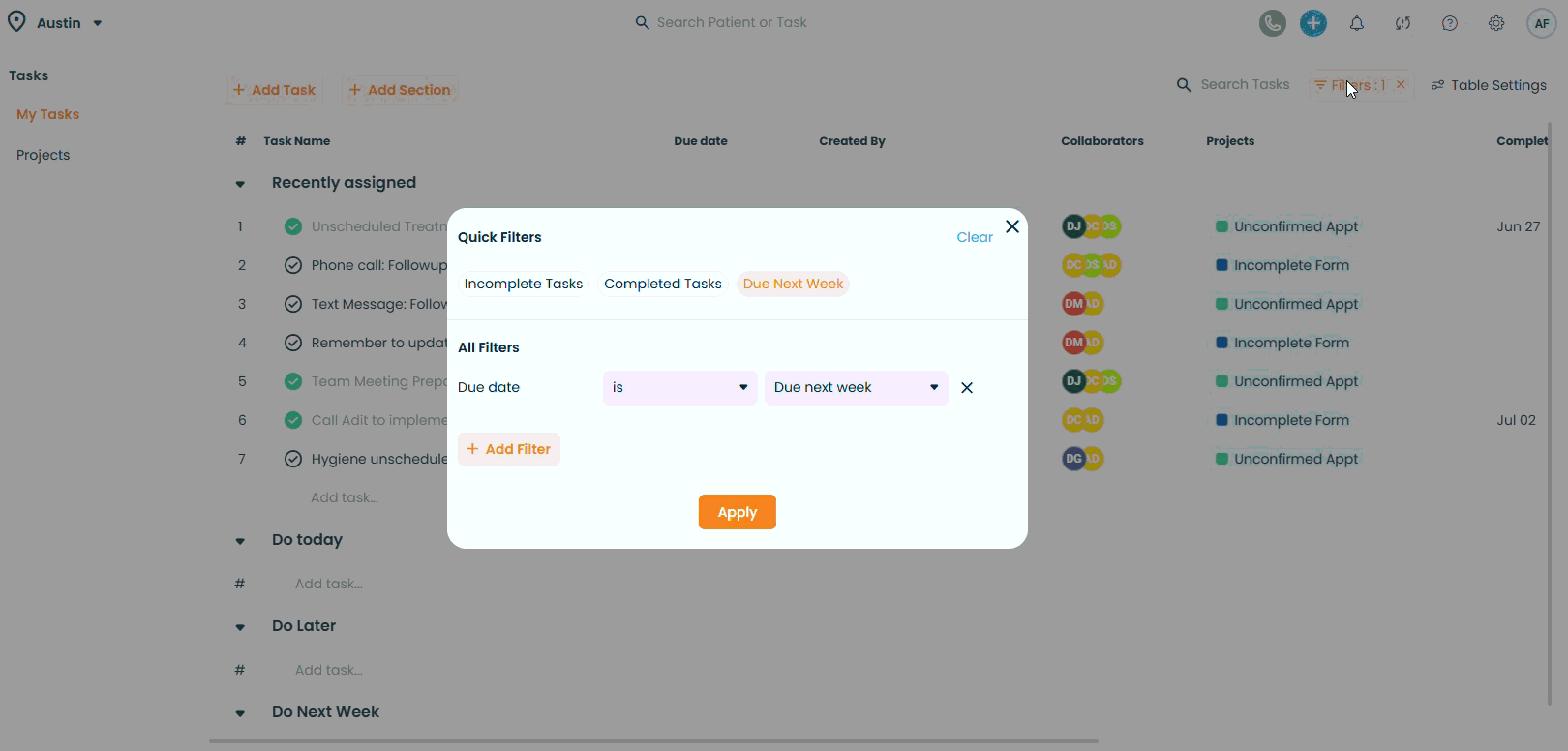
Task: Toggle the Completed Tasks quick filter
Action: click(x=662, y=284)
